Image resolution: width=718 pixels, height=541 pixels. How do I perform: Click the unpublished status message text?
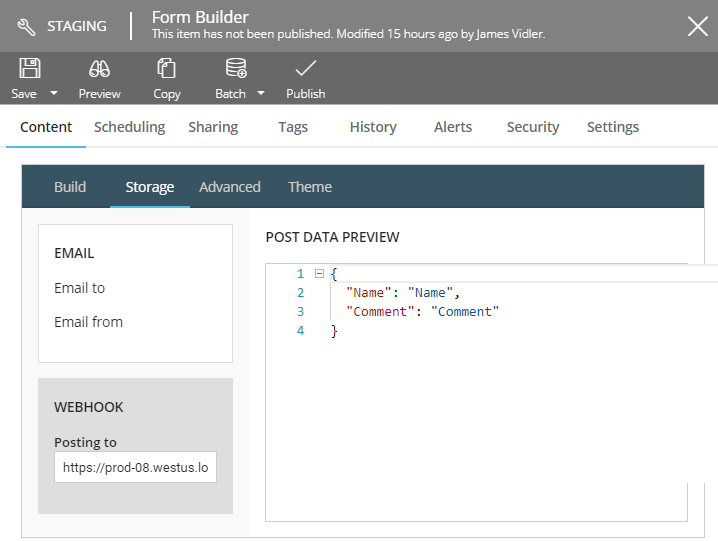tap(348, 34)
